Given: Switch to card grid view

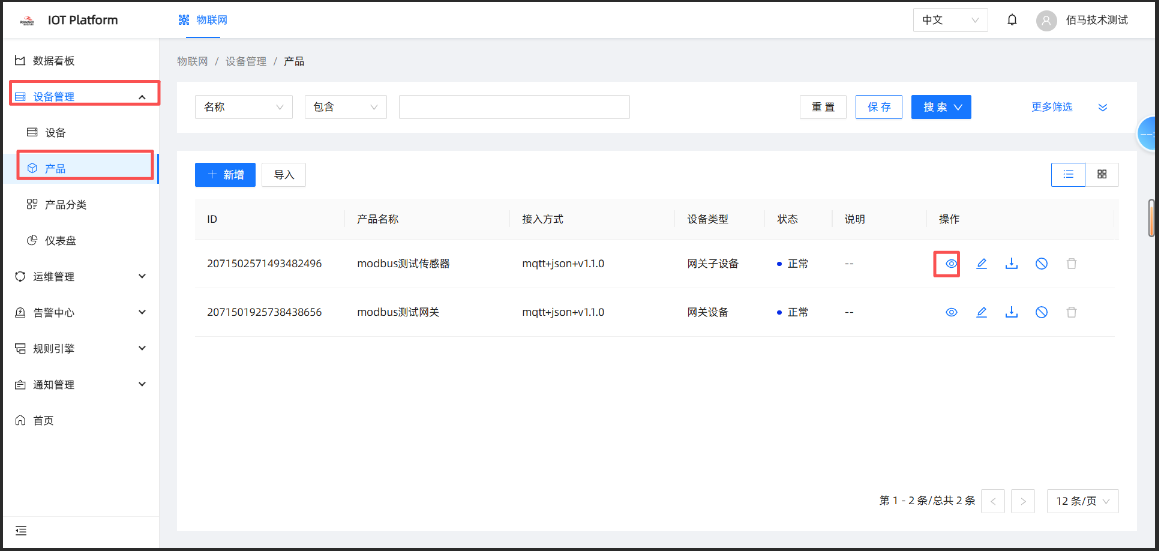Looking at the screenshot, I should (x=1101, y=174).
